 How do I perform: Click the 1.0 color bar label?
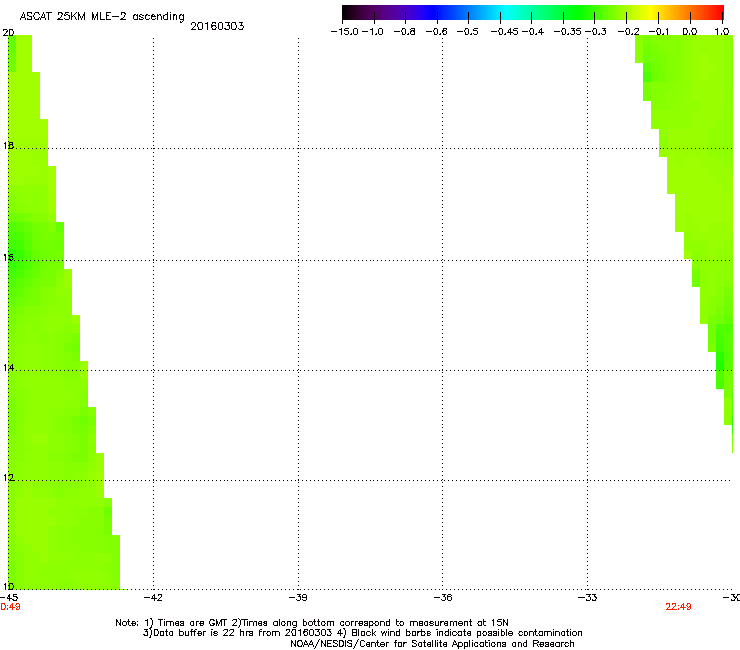coord(722,32)
